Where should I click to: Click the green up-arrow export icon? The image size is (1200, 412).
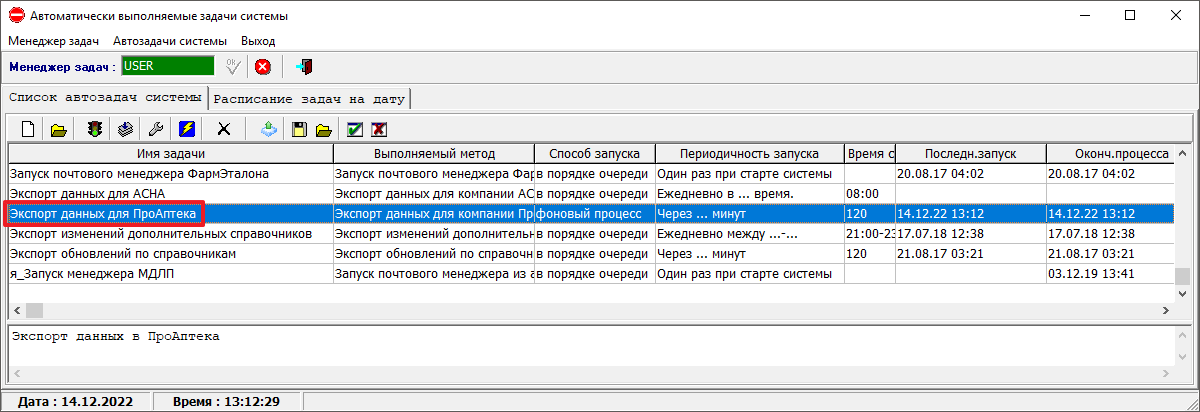tap(268, 129)
